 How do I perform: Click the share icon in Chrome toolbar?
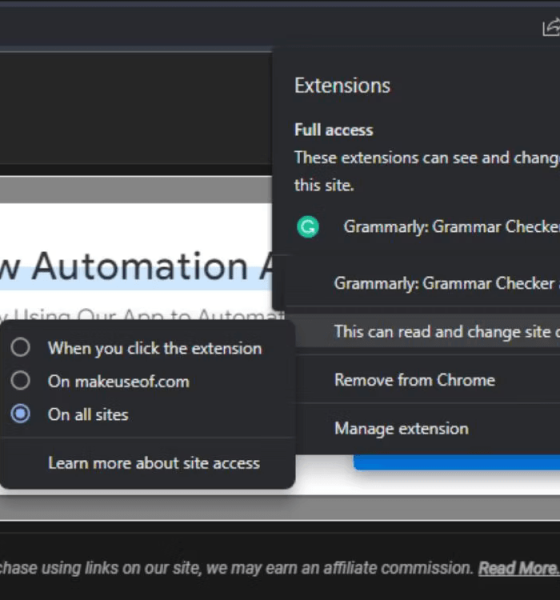pos(552,28)
